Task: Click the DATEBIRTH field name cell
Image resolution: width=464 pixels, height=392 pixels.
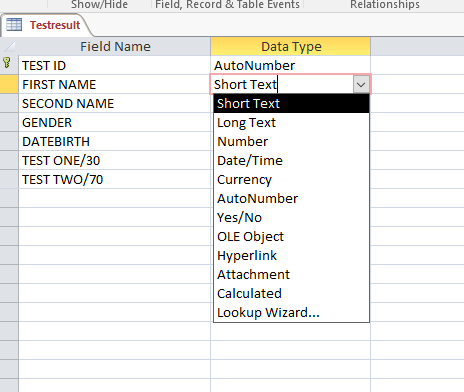Action: tap(115, 141)
